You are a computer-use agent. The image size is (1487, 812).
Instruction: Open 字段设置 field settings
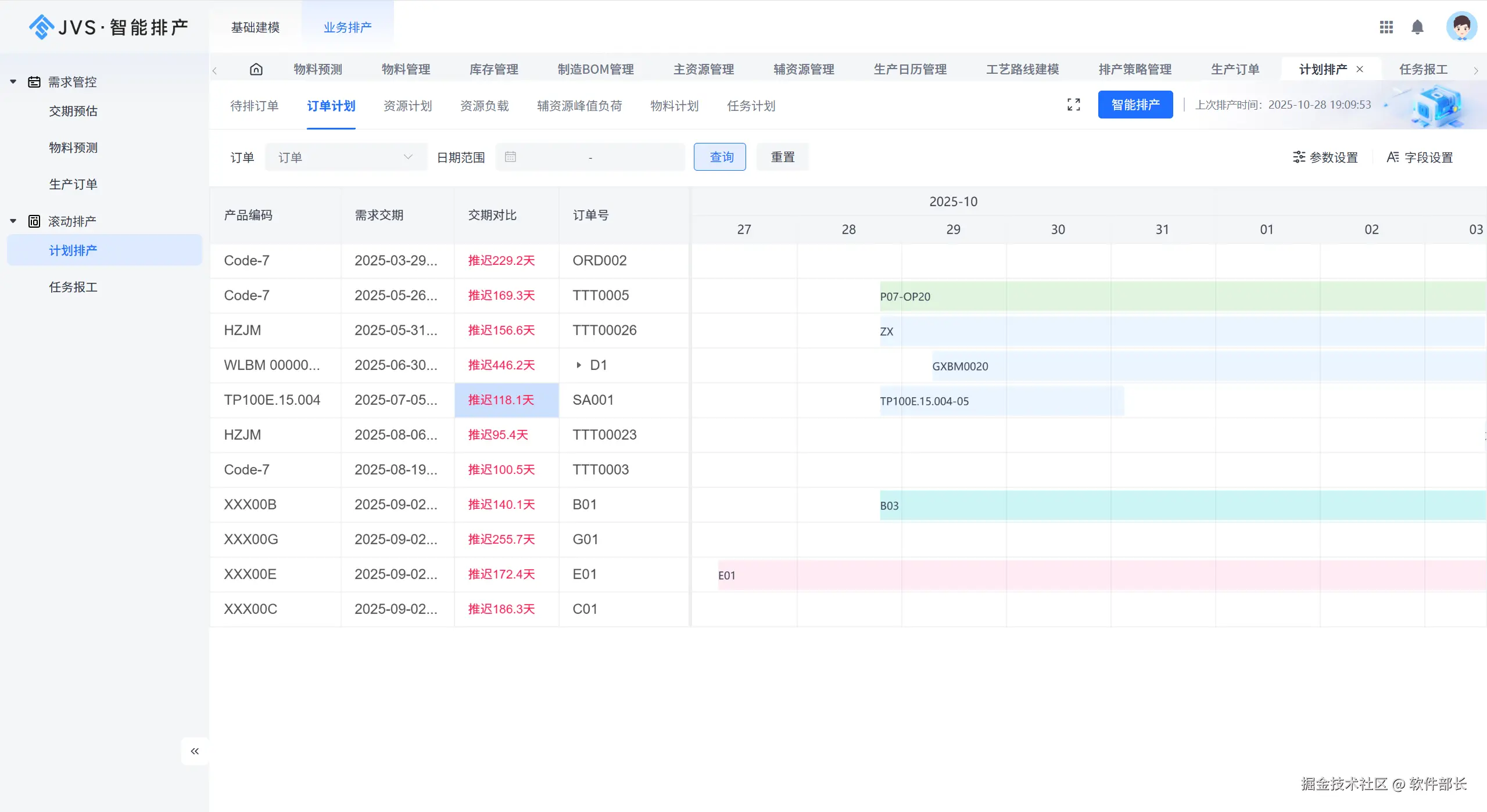point(1419,157)
